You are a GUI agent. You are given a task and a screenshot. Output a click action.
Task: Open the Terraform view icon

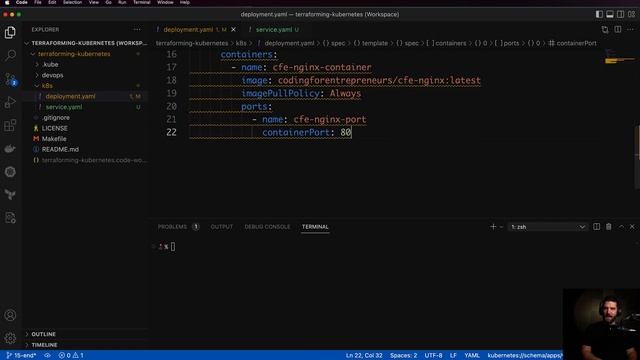click(10, 195)
